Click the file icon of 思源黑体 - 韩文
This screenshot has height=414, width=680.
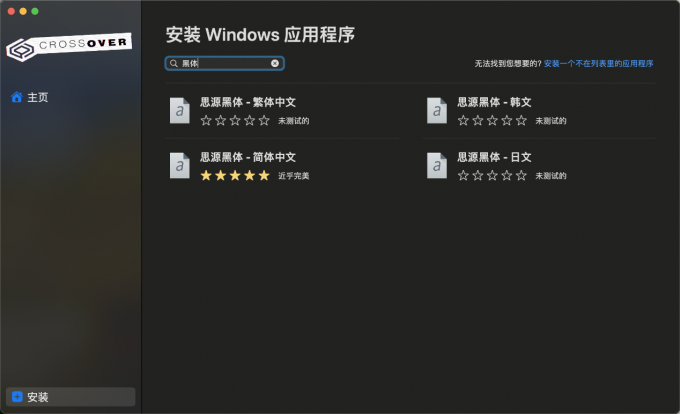tap(437, 111)
